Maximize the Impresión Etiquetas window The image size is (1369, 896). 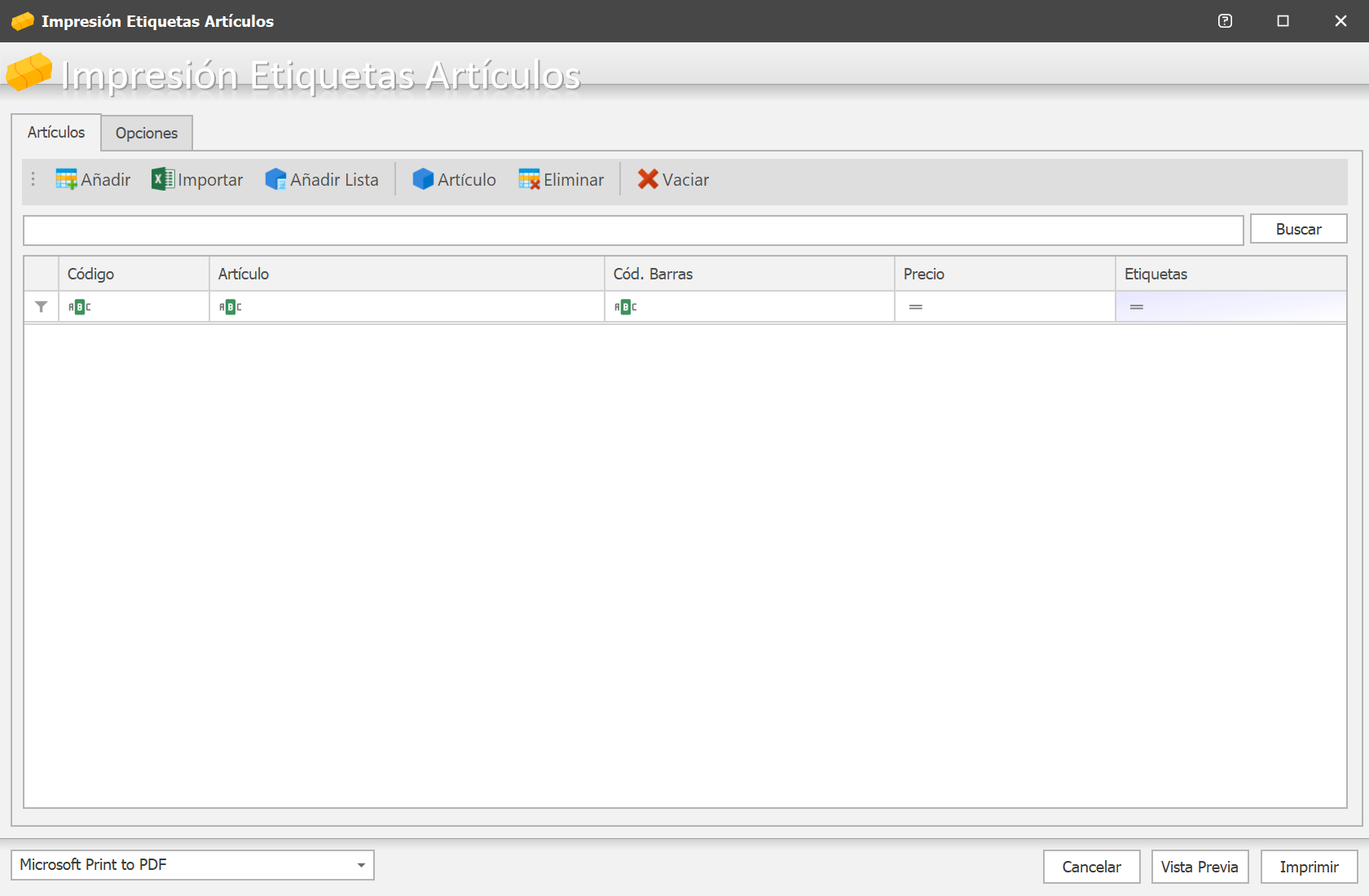pos(1283,21)
